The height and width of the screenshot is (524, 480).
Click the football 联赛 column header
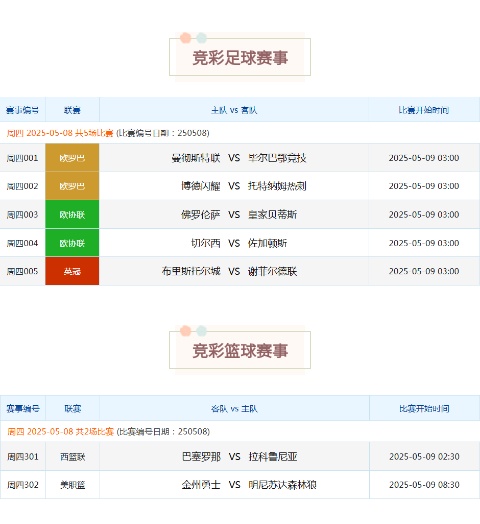[72, 110]
